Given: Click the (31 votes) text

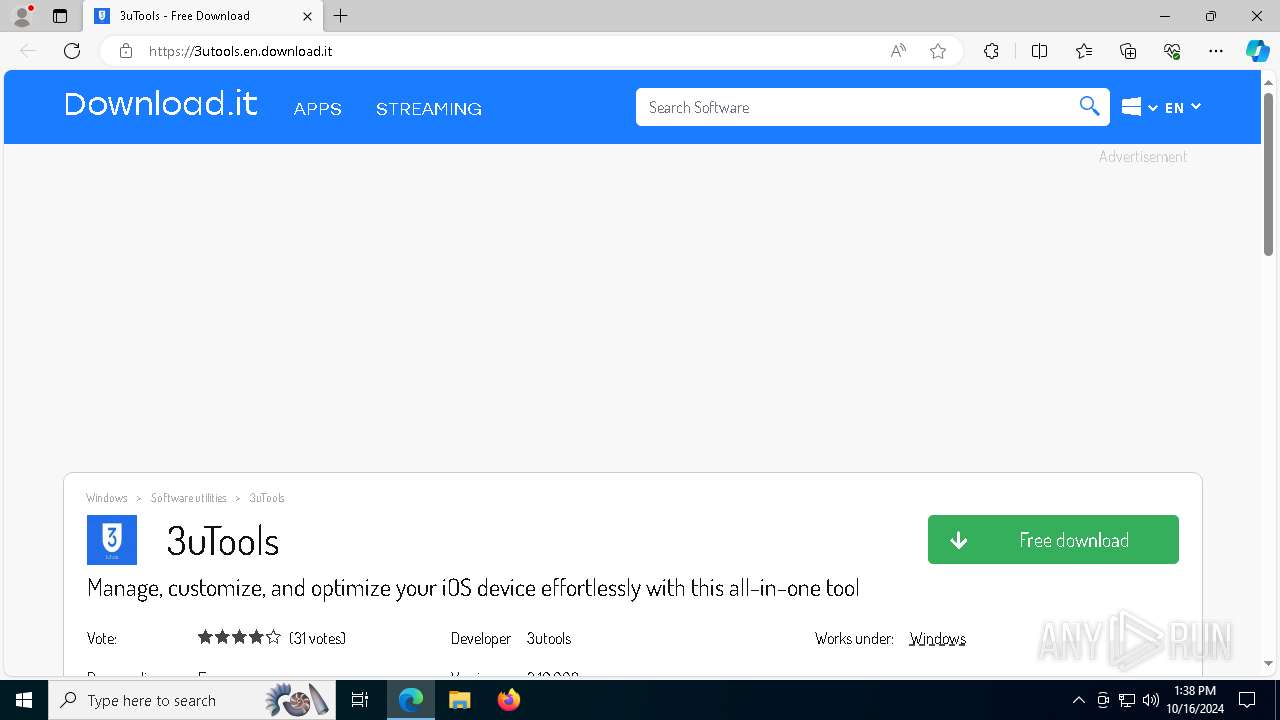Looking at the screenshot, I should click(317, 638).
